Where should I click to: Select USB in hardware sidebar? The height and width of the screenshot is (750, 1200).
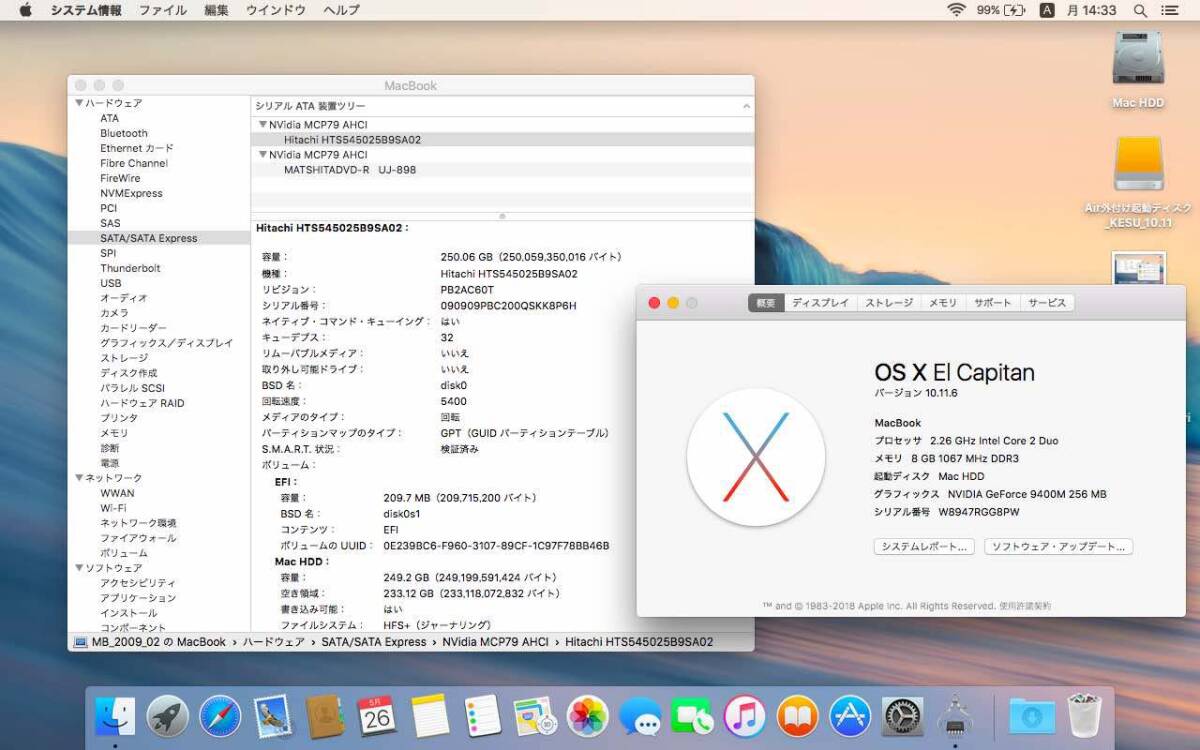[111, 283]
